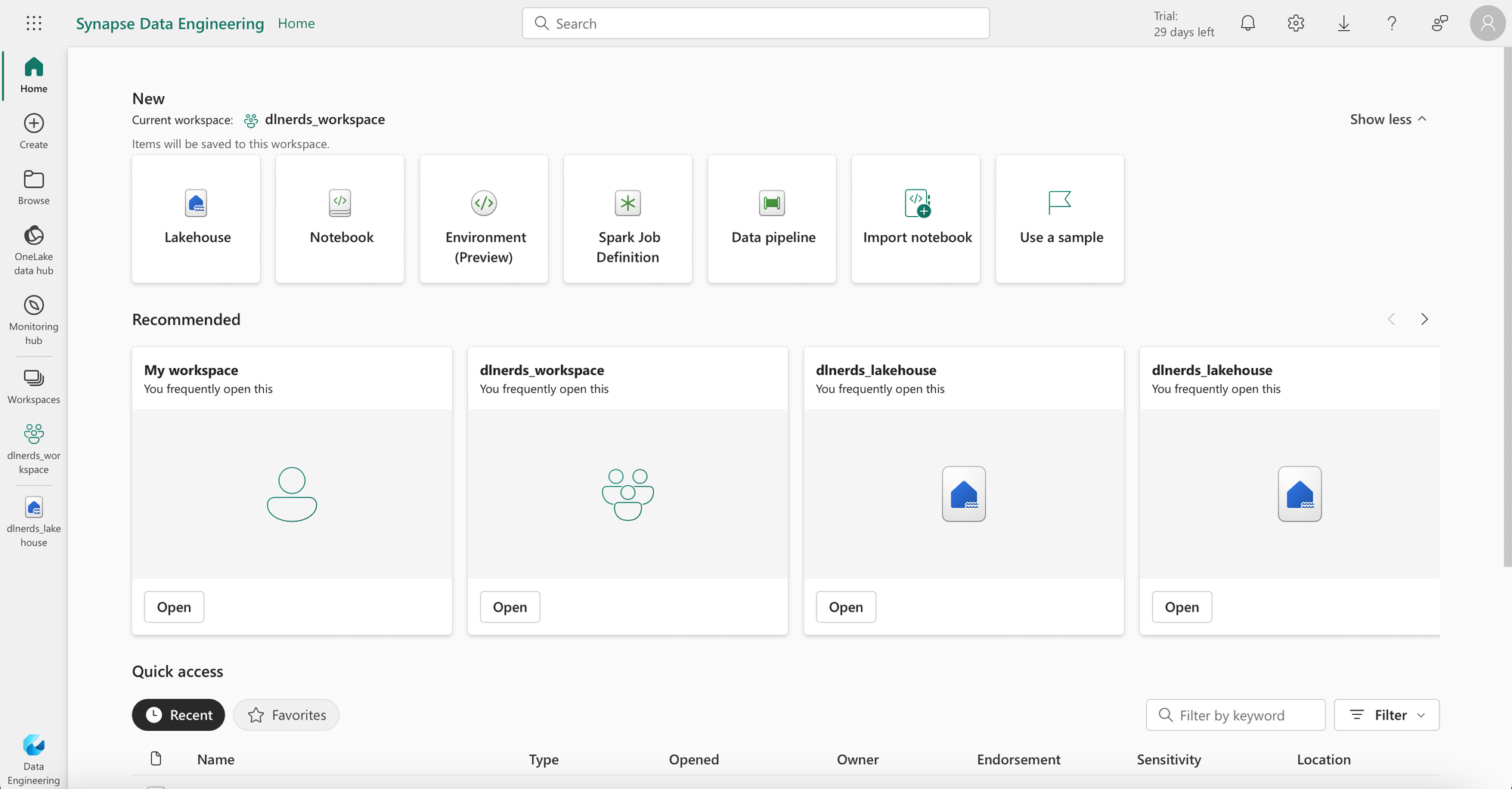Screen dimensions: 1512x789
Task: Click the My workspace card title
Action: pyautogui.click(x=191, y=370)
